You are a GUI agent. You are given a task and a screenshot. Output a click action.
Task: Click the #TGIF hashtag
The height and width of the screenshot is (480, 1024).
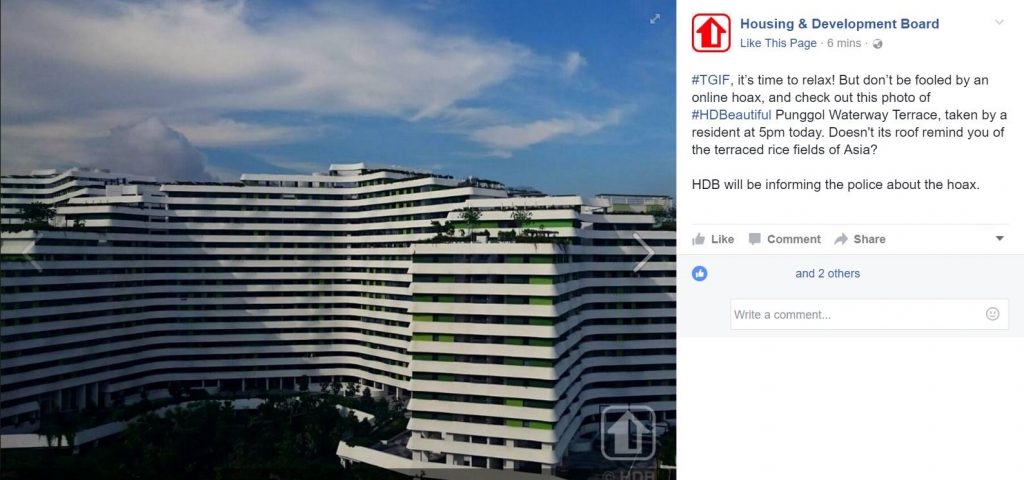click(x=711, y=80)
